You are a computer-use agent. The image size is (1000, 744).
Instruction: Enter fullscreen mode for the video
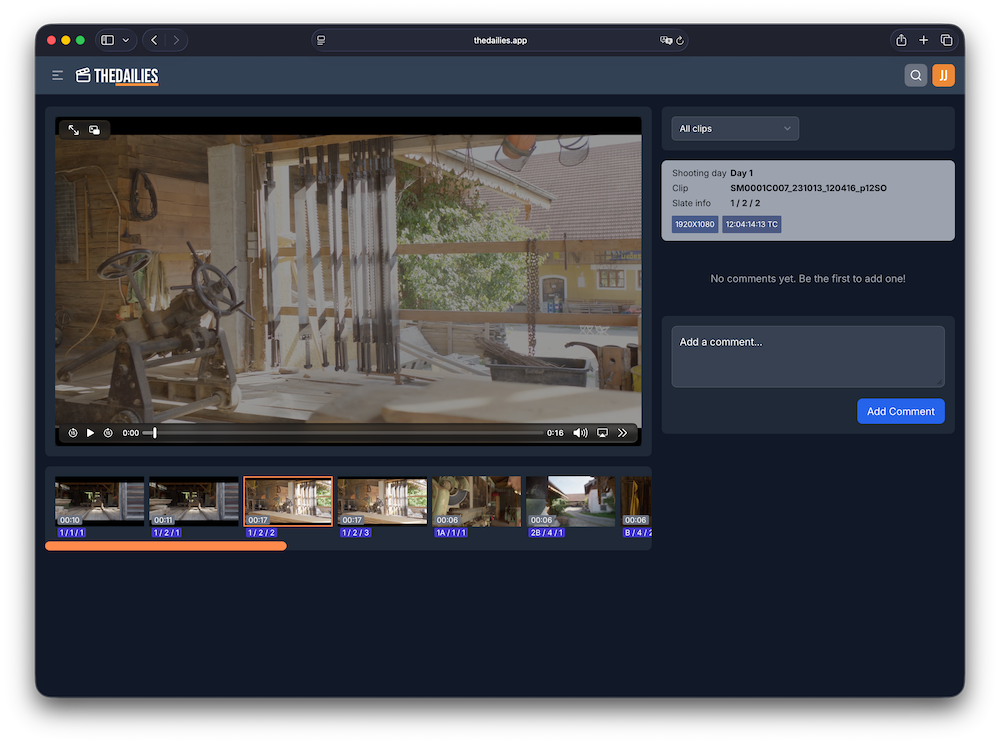(x=74, y=130)
